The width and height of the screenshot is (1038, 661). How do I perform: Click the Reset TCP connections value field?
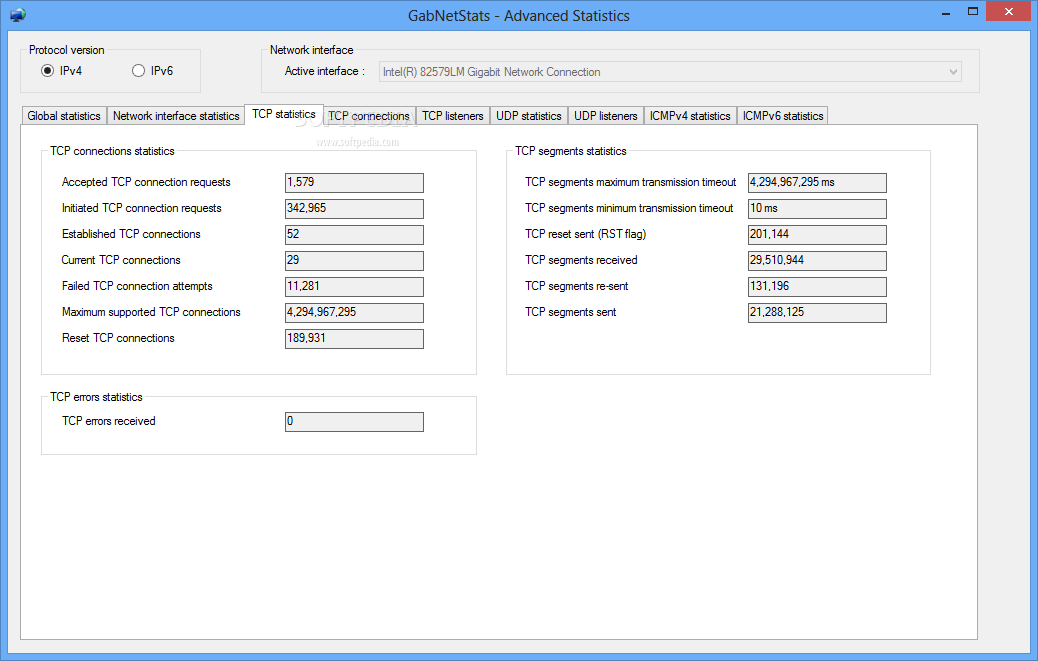tap(354, 338)
